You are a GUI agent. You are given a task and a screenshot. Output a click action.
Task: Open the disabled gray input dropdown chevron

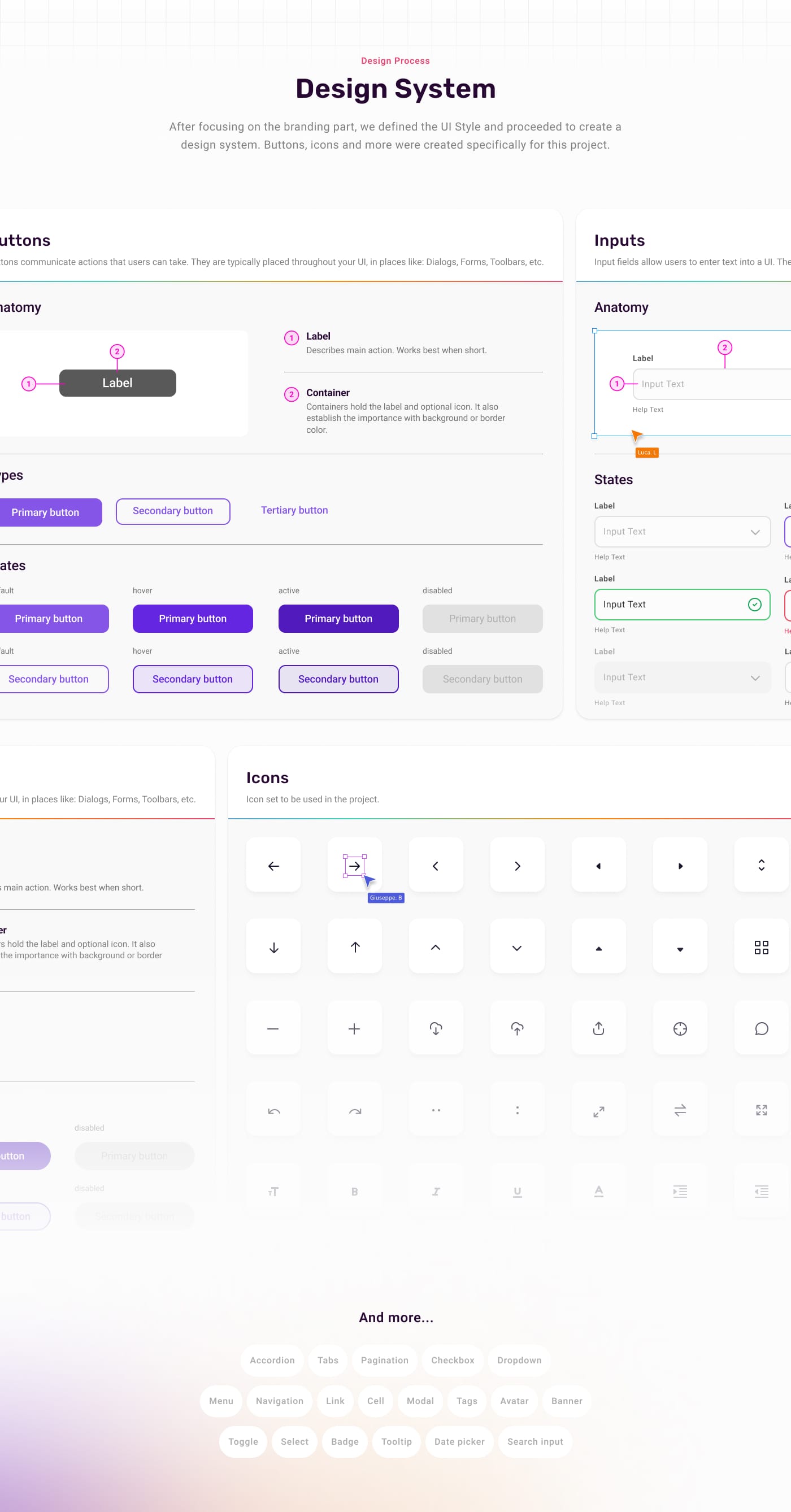click(755, 678)
